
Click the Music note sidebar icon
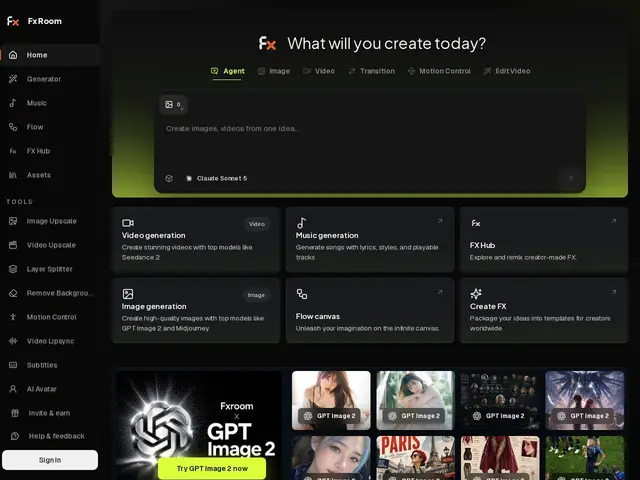point(13,103)
